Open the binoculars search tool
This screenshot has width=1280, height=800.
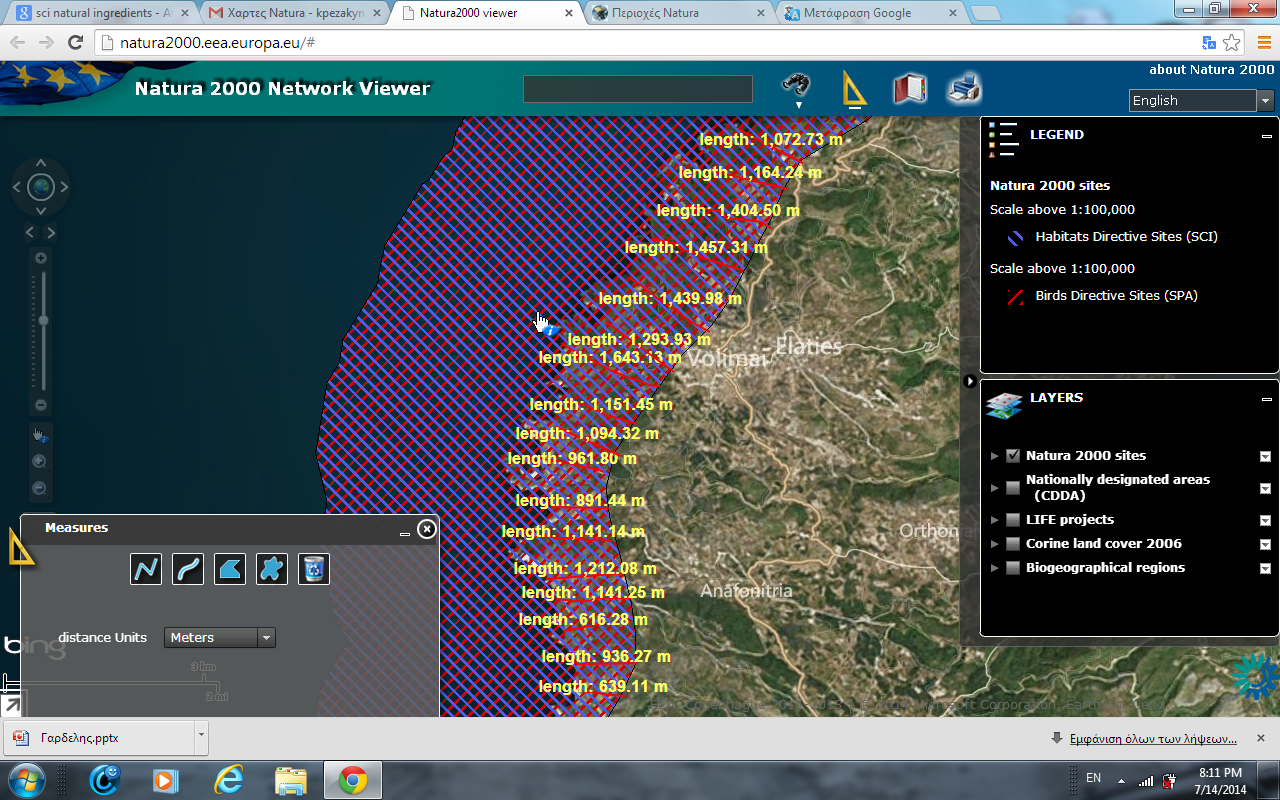796,87
